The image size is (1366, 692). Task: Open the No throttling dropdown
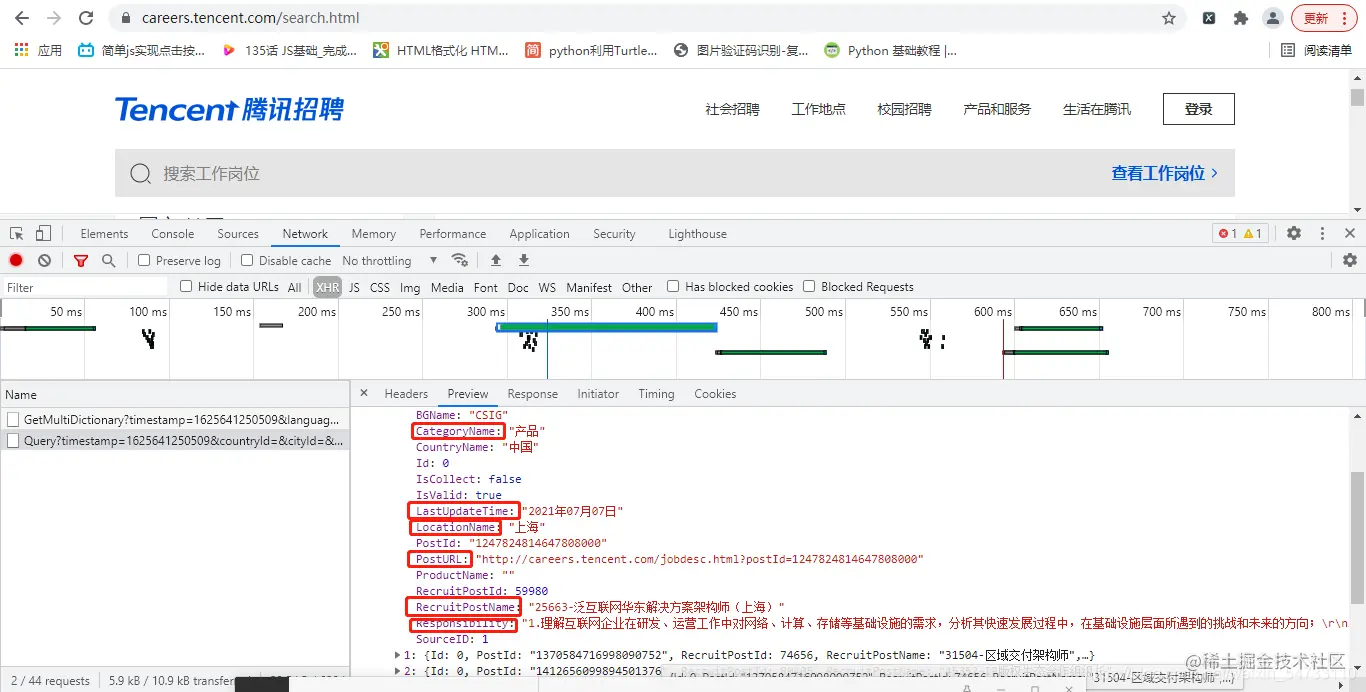tap(390, 260)
